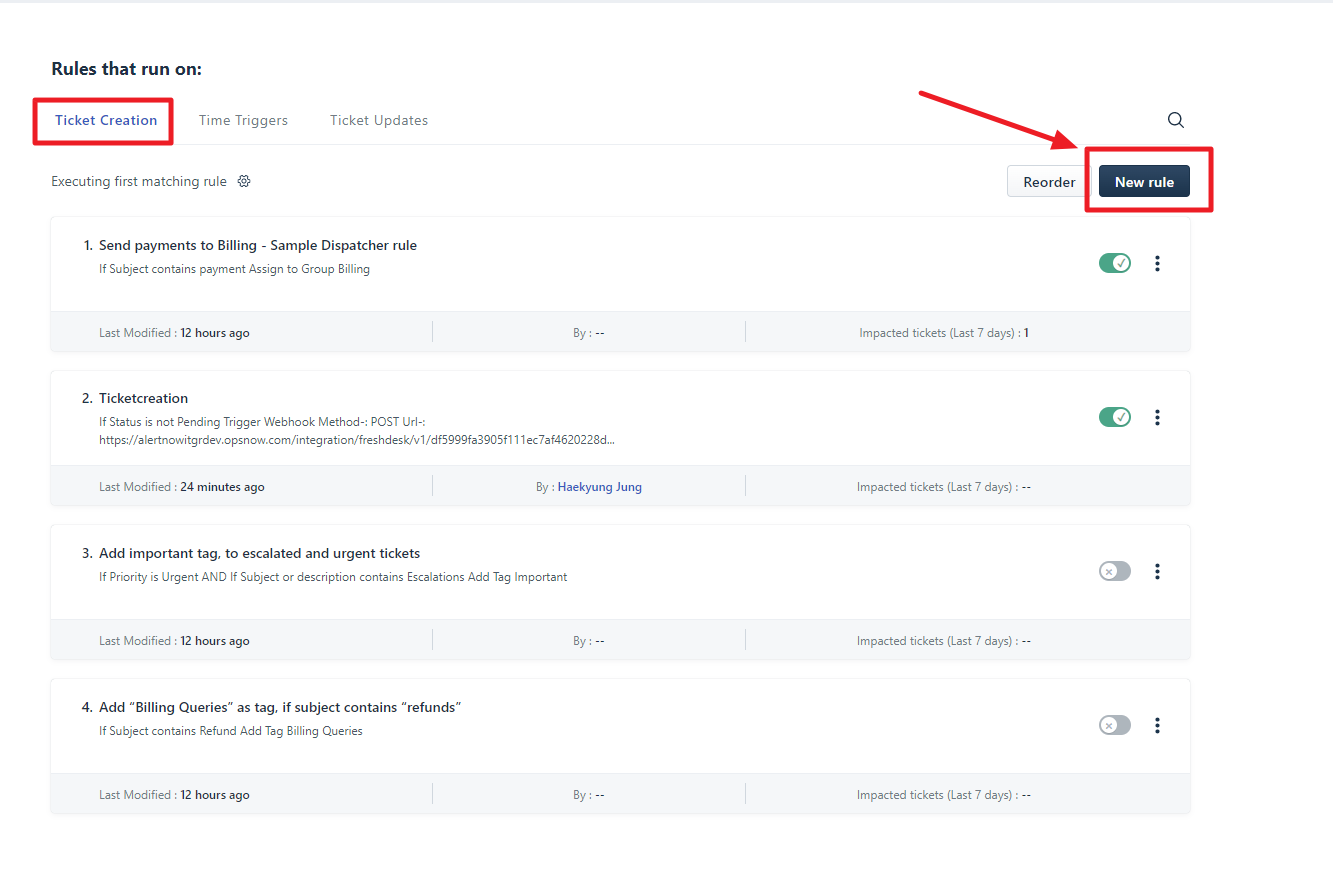The height and width of the screenshot is (873, 1333).
Task: Open three-dot menu for Send payments to Billing rule
Action: point(1157,263)
